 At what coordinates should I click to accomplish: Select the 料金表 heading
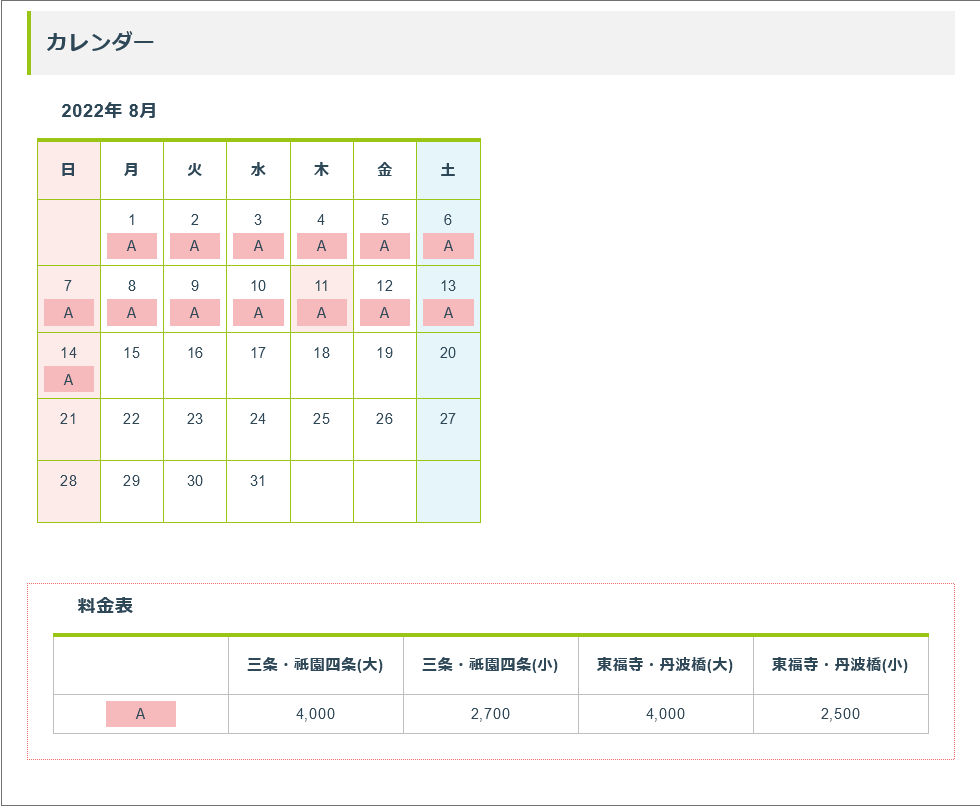[105, 605]
